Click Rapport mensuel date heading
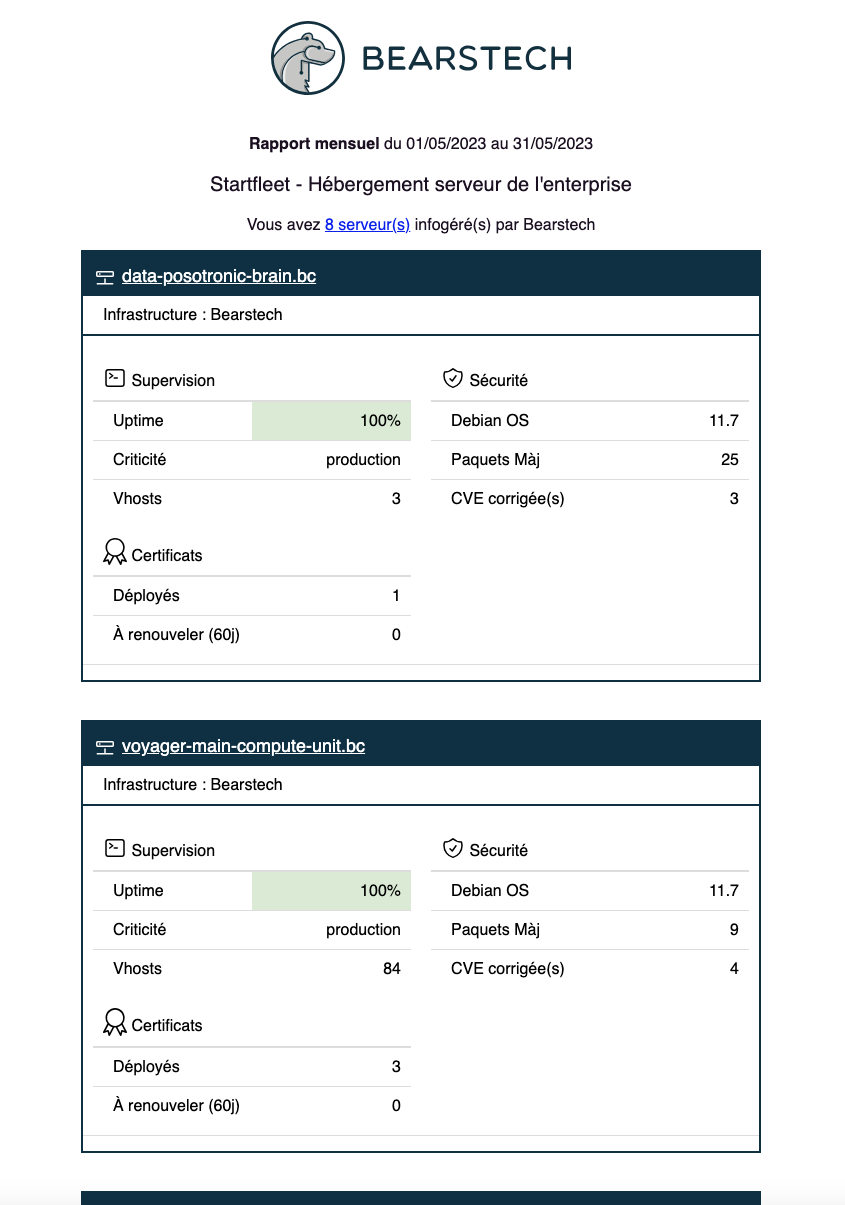This screenshot has width=845, height=1205. [421, 144]
